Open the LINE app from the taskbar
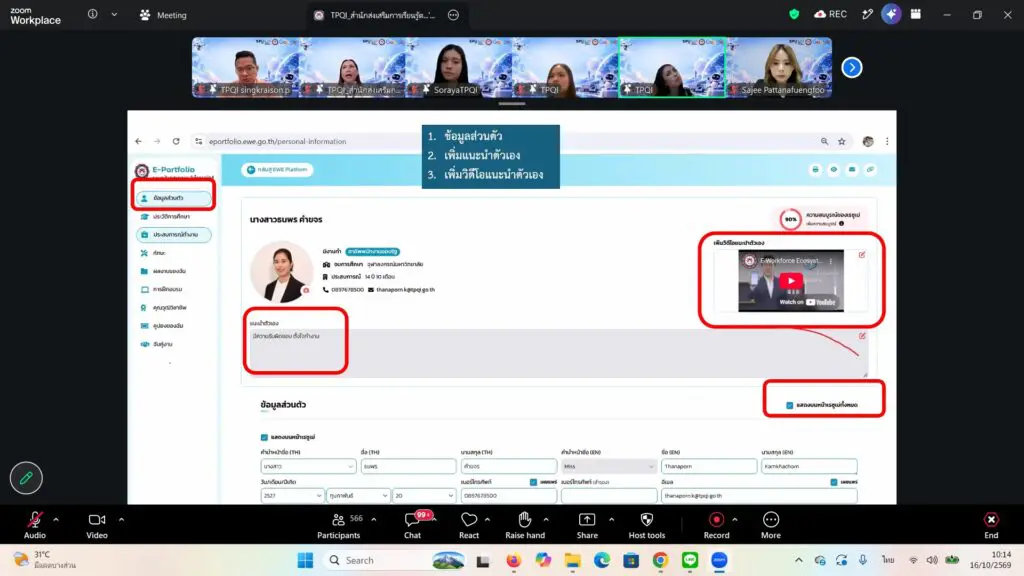 (x=690, y=560)
